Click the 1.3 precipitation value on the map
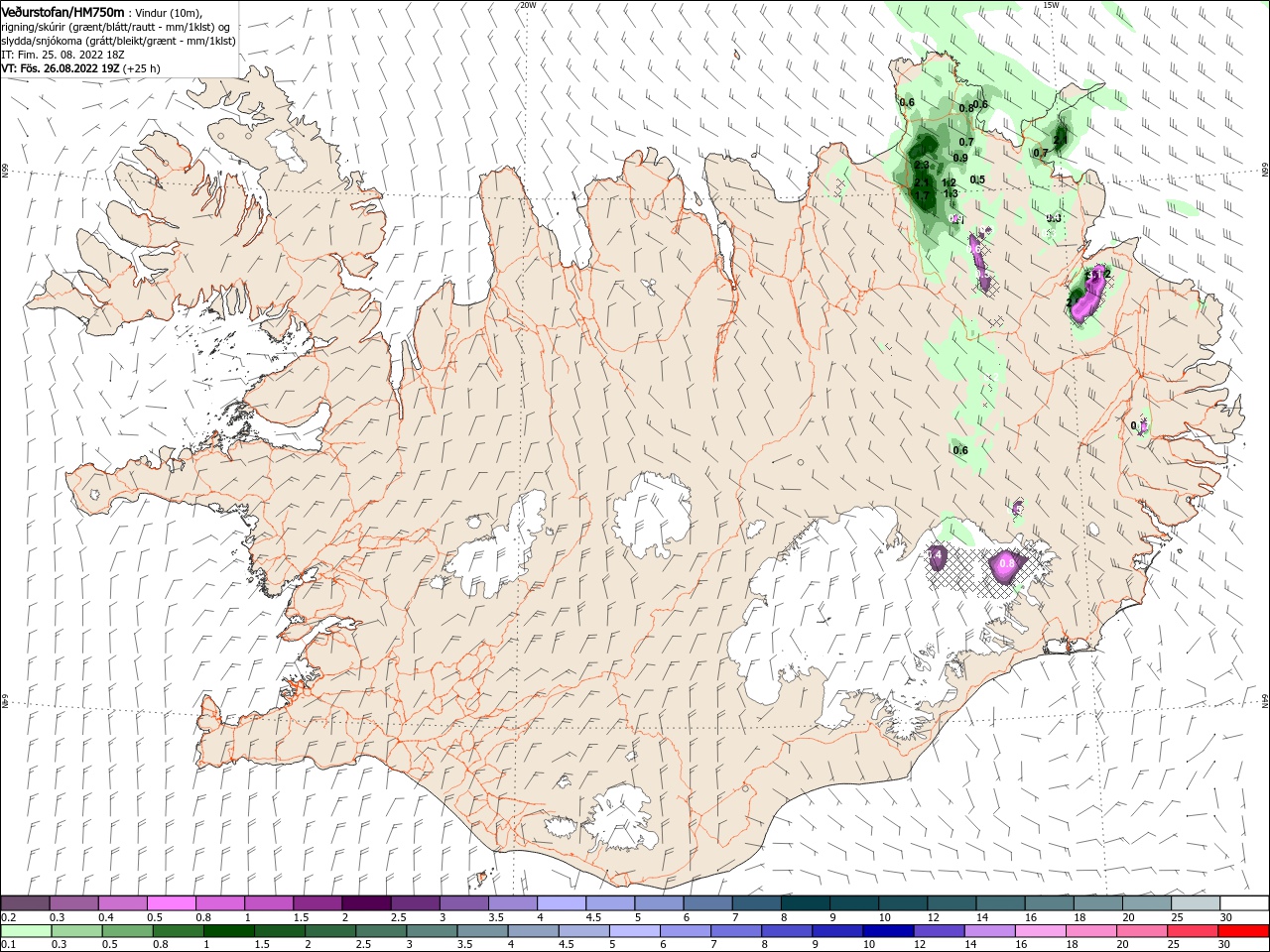The image size is (1270, 952). tap(951, 193)
